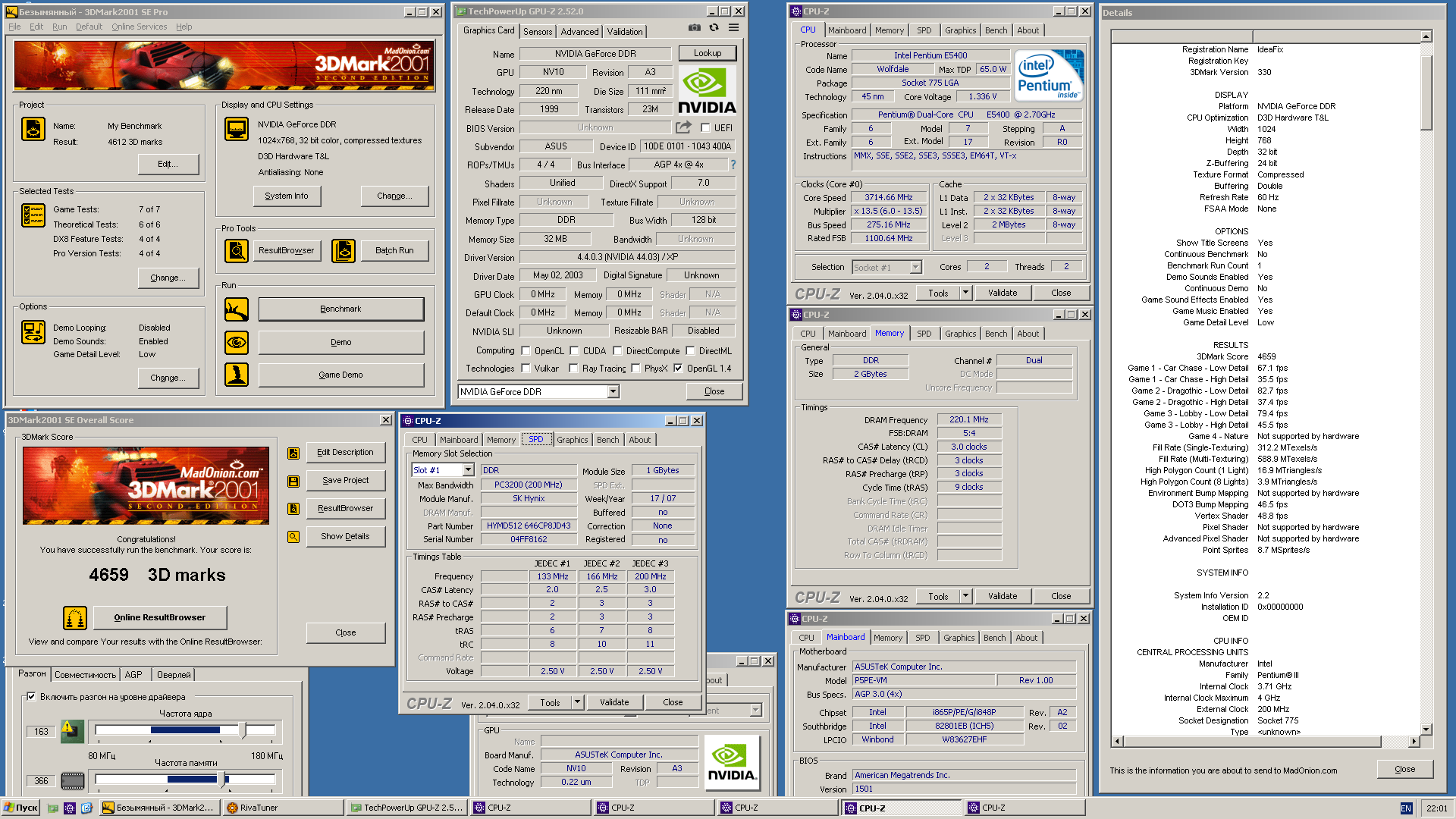The height and width of the screenshot is (819, 1456).
Task: Switch to Bench tab in CPU-Z CPU window
Action: click(996, 30)
